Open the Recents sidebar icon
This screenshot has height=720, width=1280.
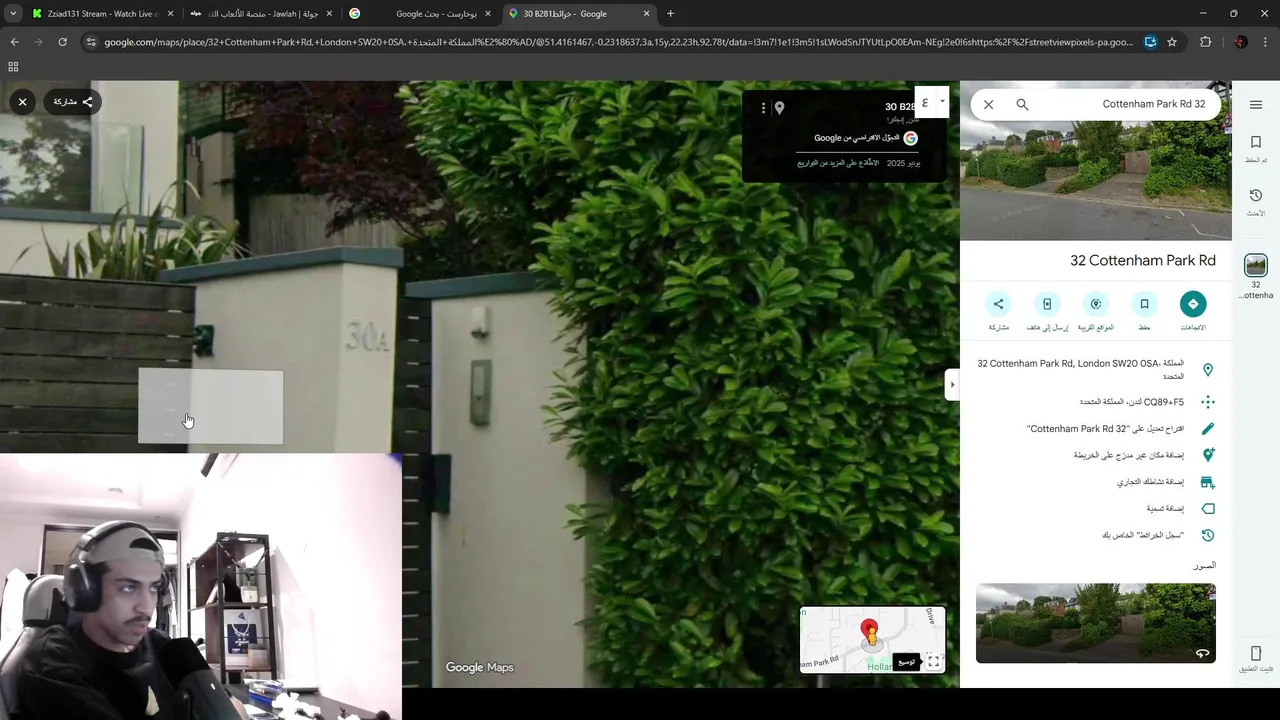click(1256, 201)
